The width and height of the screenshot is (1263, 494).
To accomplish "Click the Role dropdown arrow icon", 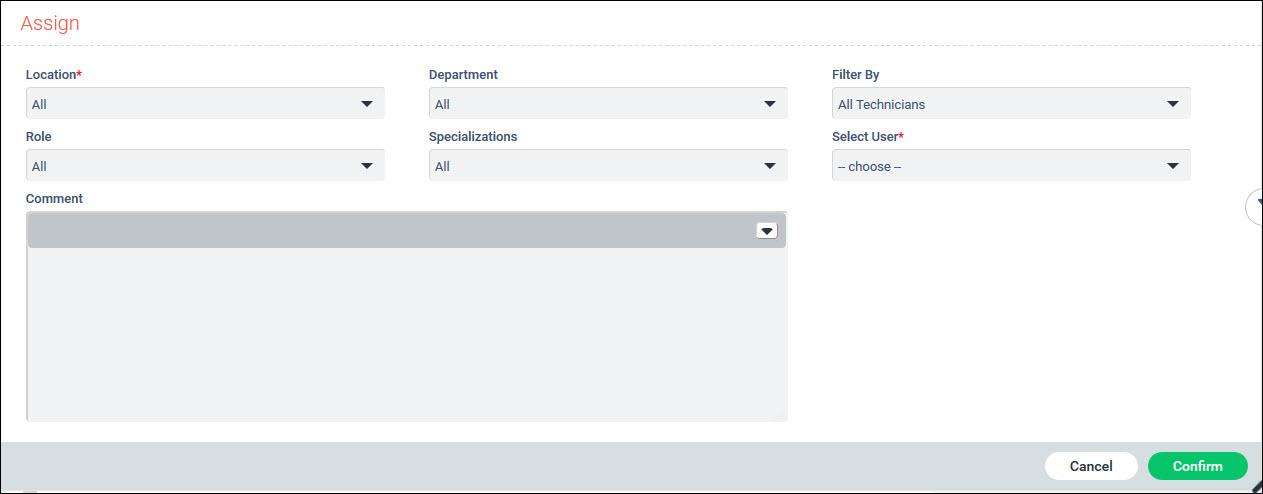I will (367, 166).
